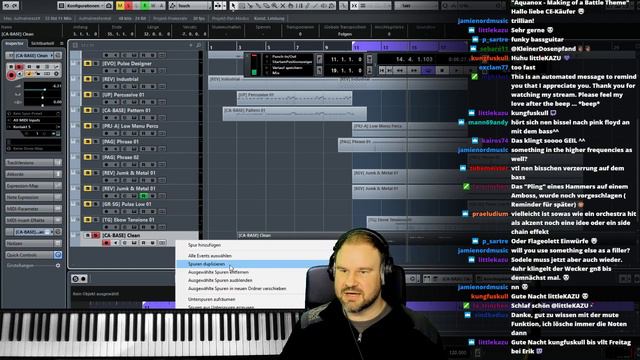The height and width of the screenshot is (360, 640).
Task: Expand the TrackVersions section in Inspector
Action: tap(33, 162)
